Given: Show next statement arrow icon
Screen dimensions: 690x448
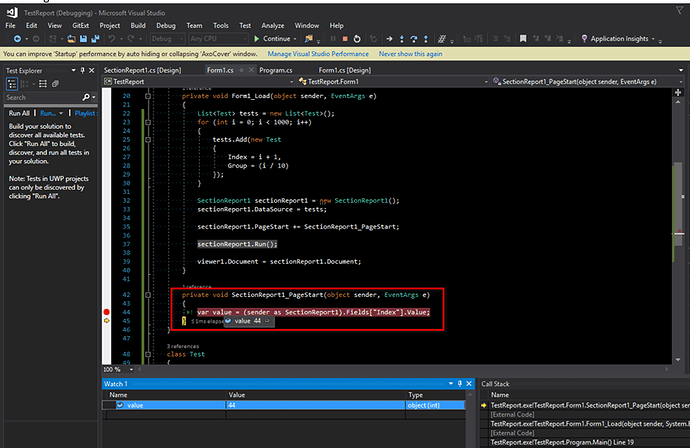Looking at the screenshot, I should point(389,39).
